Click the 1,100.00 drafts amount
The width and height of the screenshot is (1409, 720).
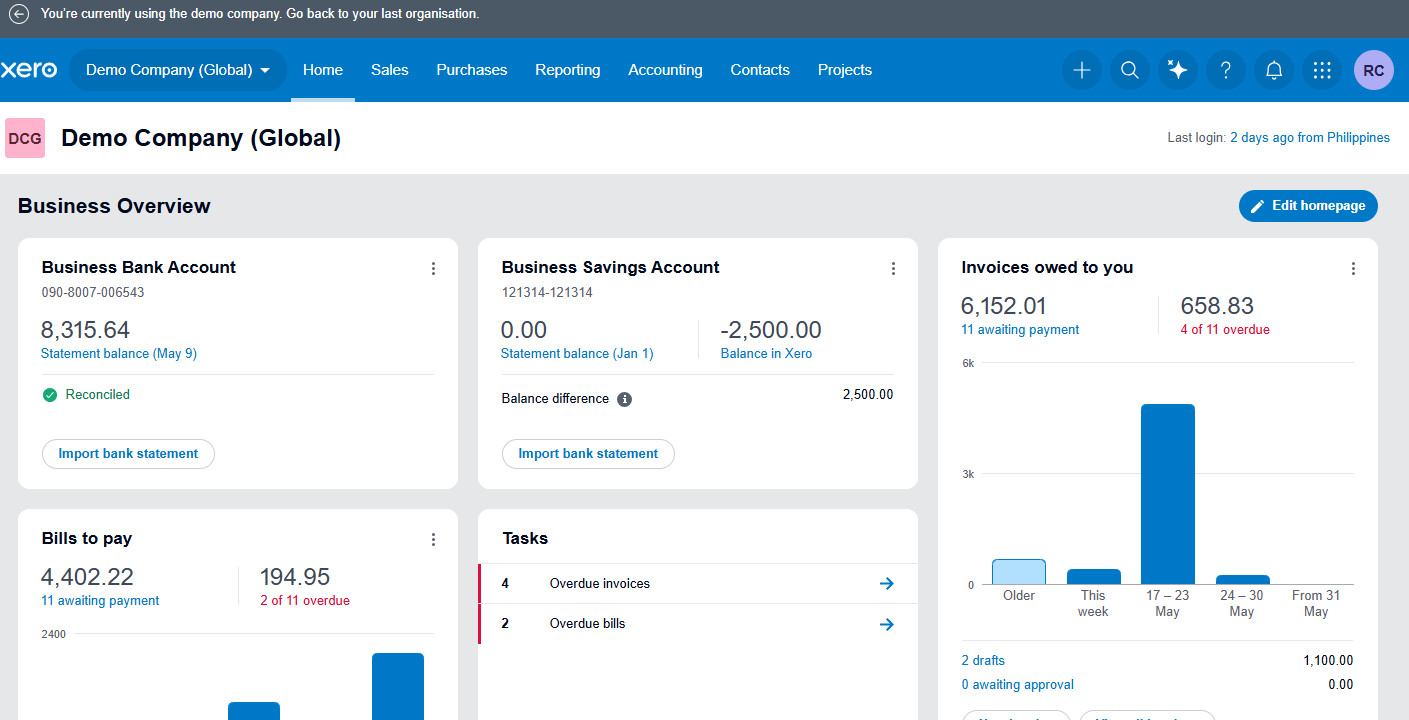point(1328,661)
